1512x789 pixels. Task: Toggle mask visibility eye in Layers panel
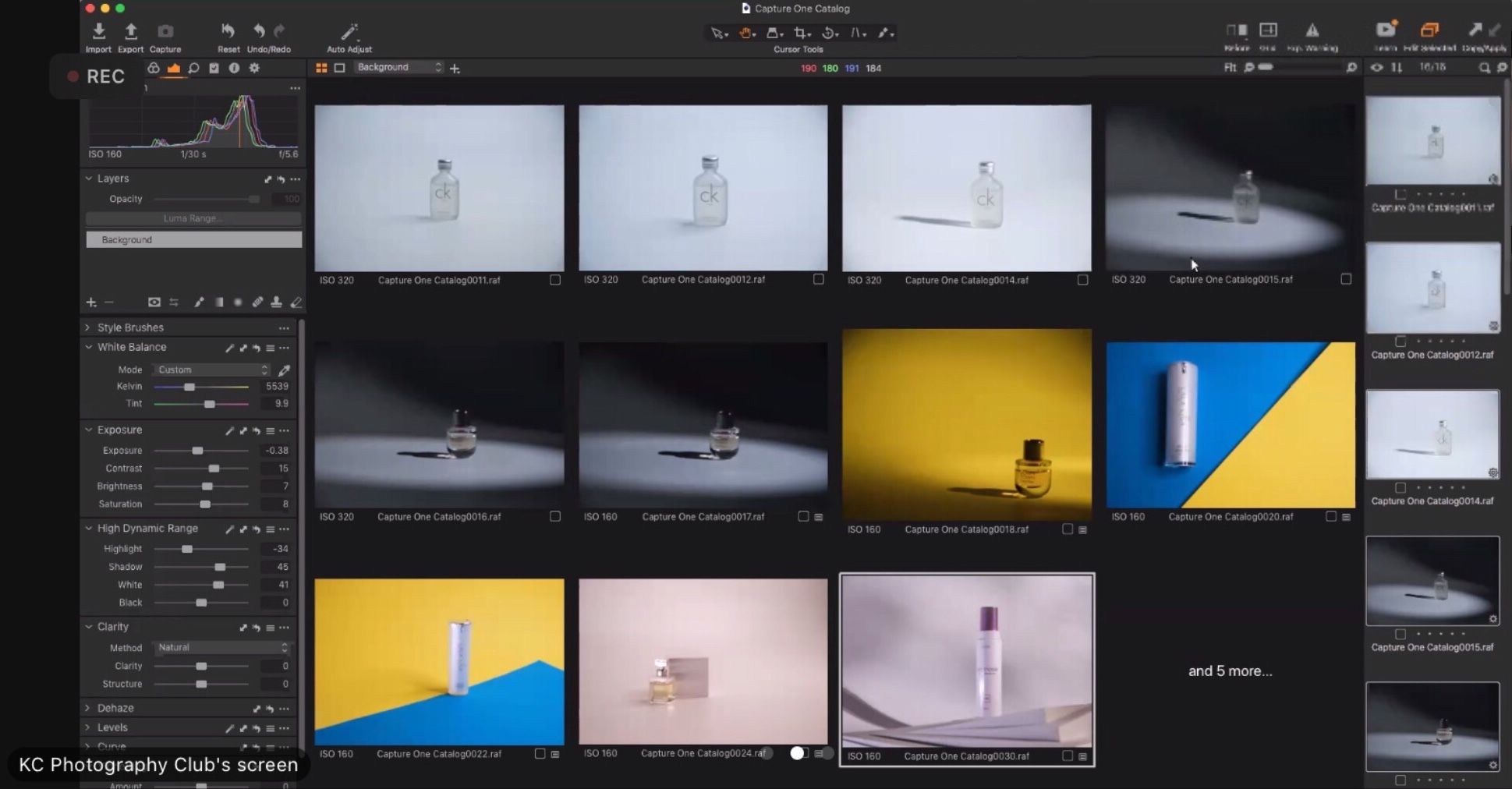point(154,303)
